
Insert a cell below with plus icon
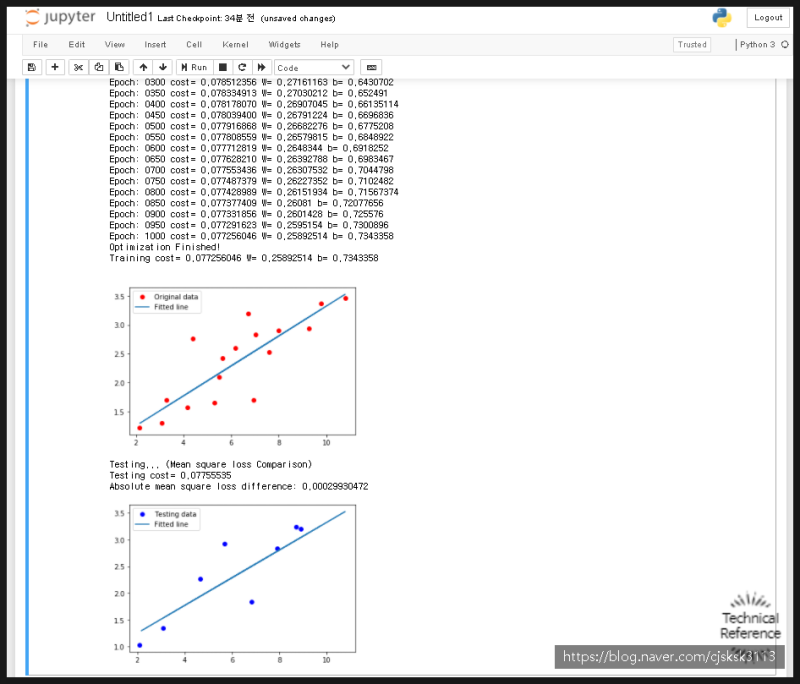point(54,67)
